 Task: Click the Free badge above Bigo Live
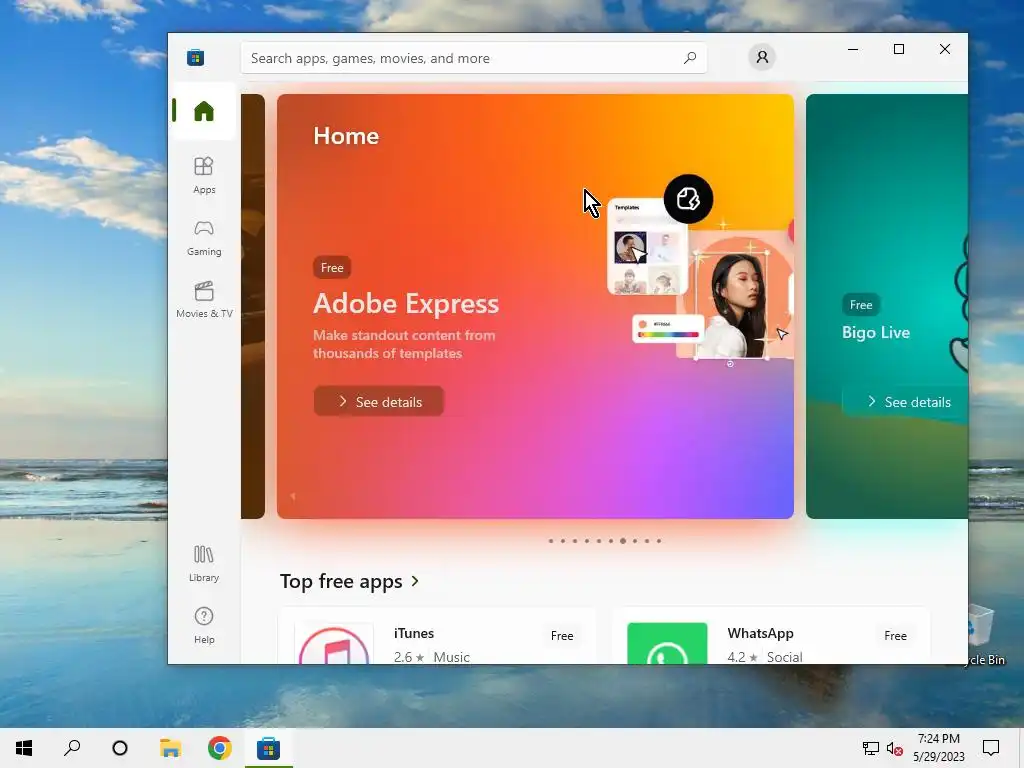[x=861, y=305]
